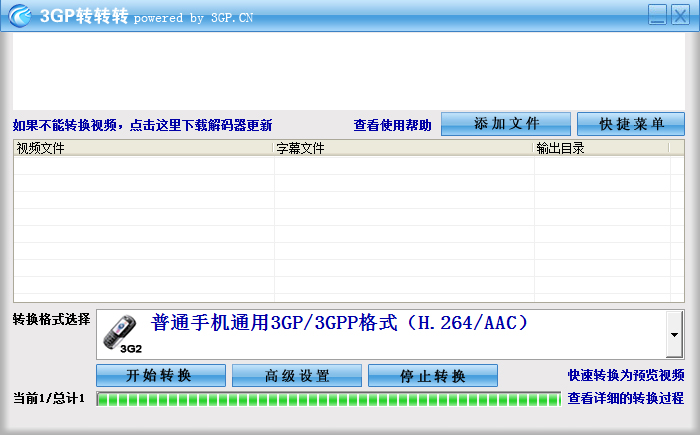Click the 转换格式选择 label
The image size is (700, 435).
click(x=51, y=319)
